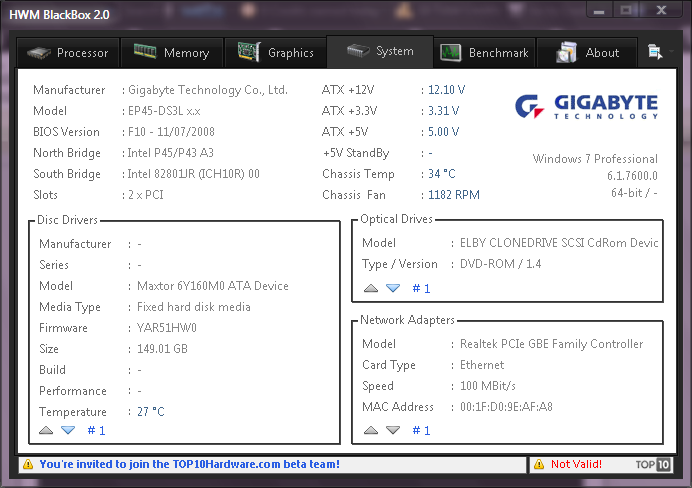Image resolution: width=692 pixels, height=488 pixels.
Task: Select the System tab
Action: (380, 52)
